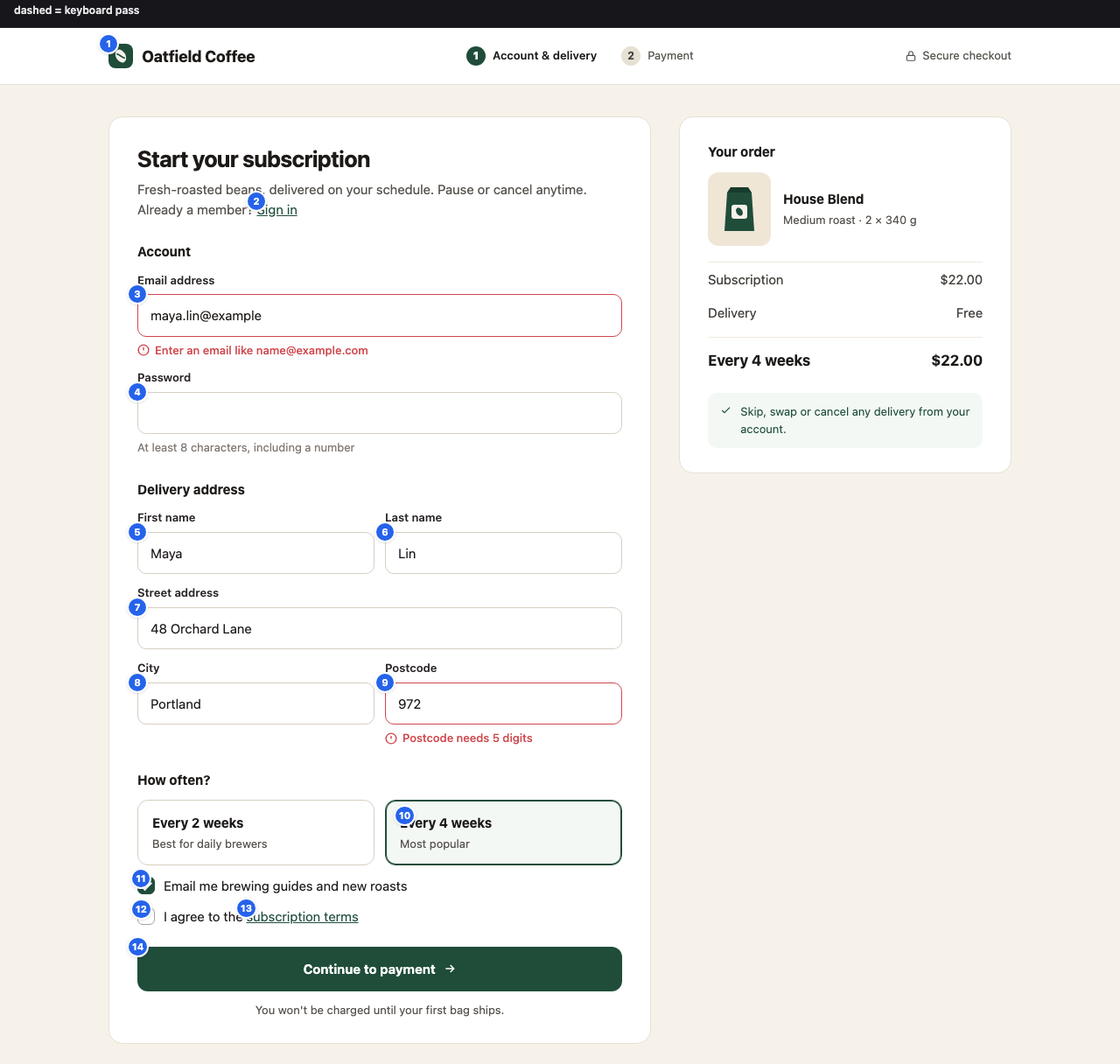This screenshot has width=1120, height=1064.
Task: Click the 'Free' delivery value
Action: pos(969,313)
